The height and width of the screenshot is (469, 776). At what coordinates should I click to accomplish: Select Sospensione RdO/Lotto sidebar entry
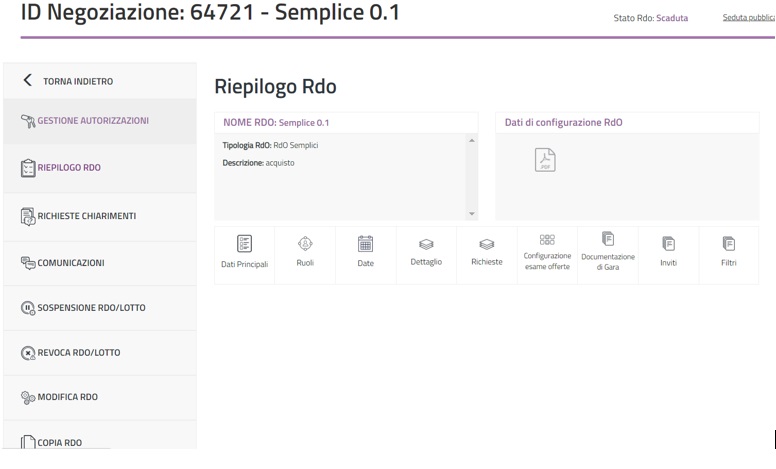(x=91, y=308)
